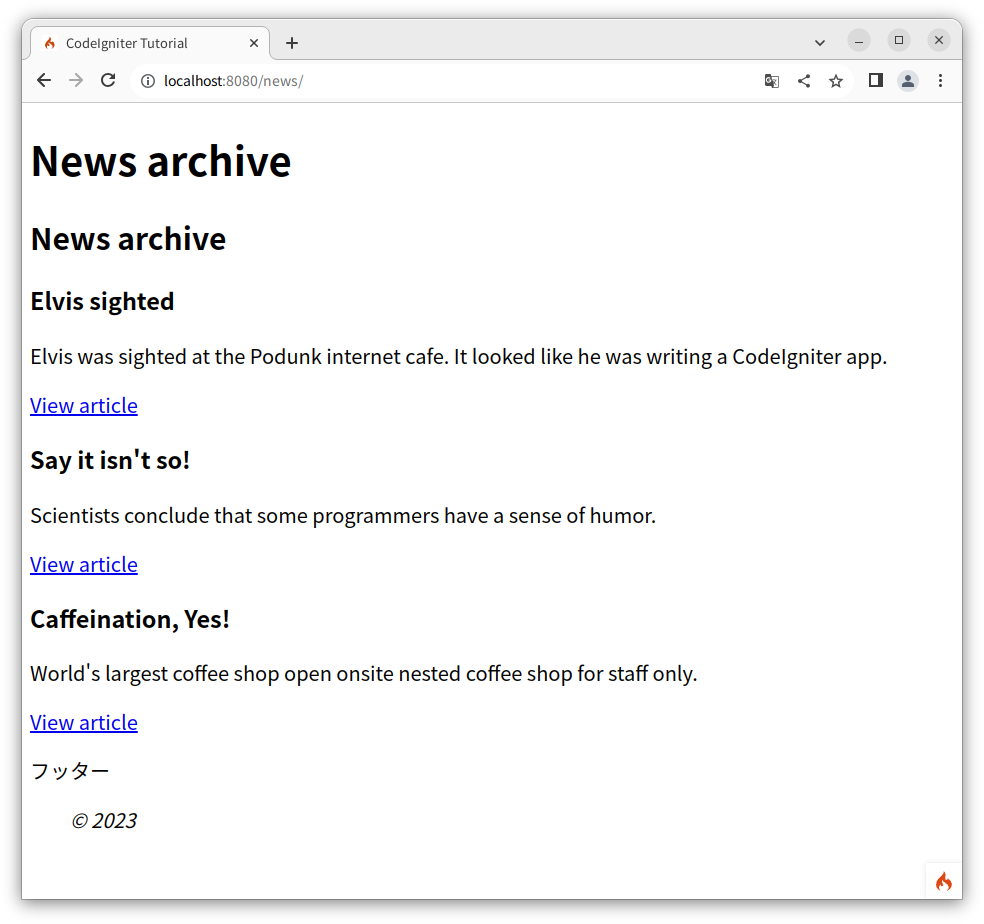Click the Caffeination, Yes! headline
Viewport: 984px width, 924px height.
[x=130, y=619]
